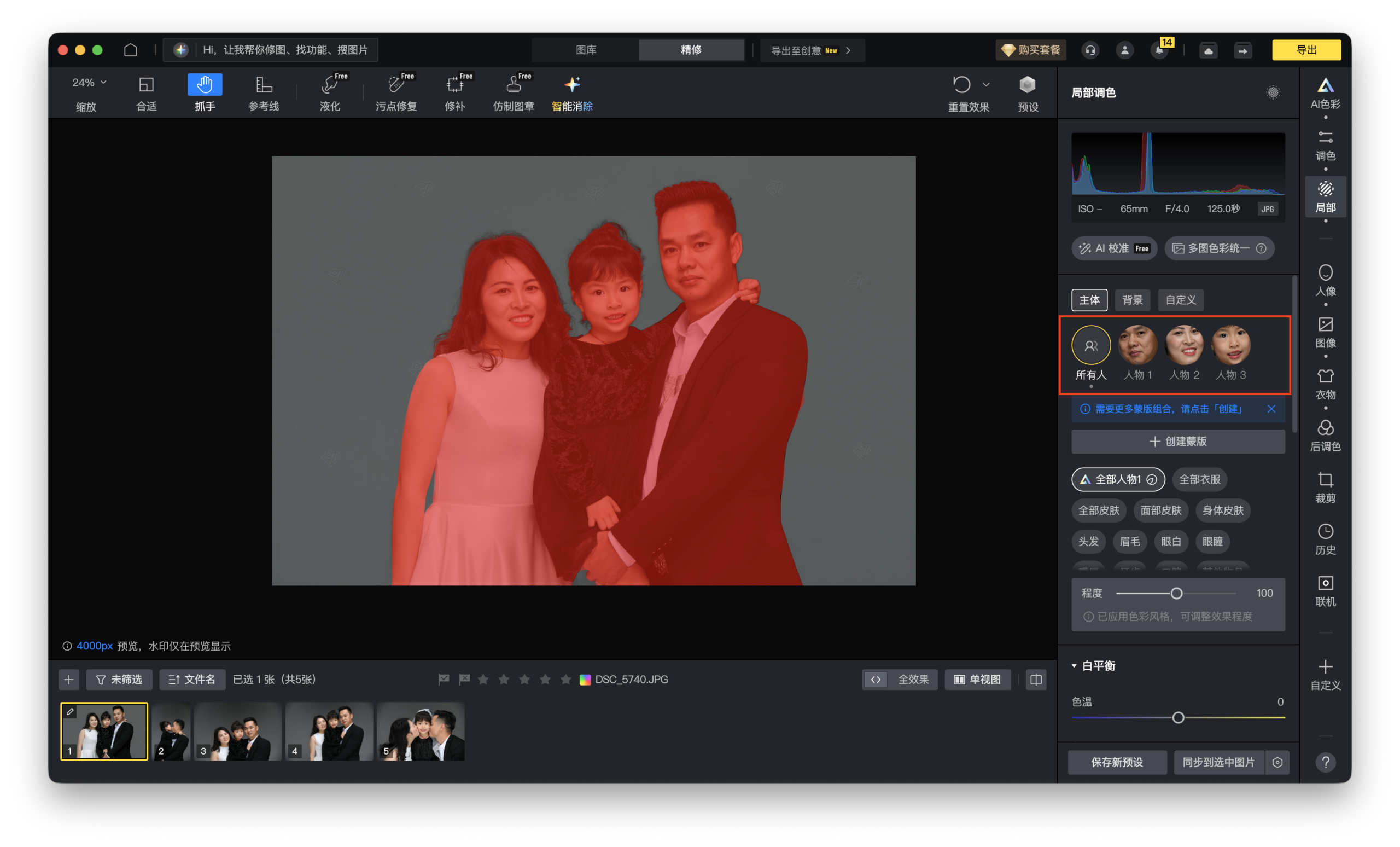The width and height of the screenshot is (1400, 847).
Task: Select thumbnail 3 in the filmstrip
Action: (x=237, y=731)
